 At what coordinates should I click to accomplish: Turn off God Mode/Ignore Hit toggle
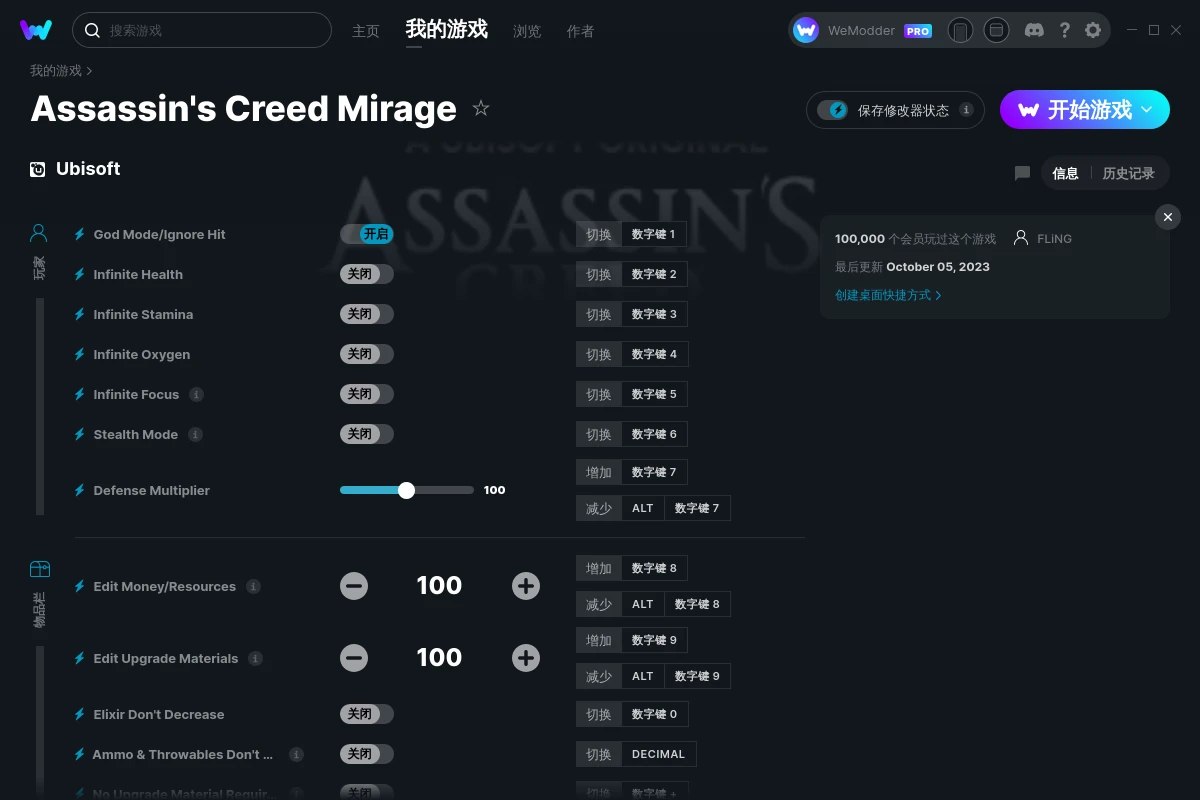pyautogui.click(x=367, y=234)
